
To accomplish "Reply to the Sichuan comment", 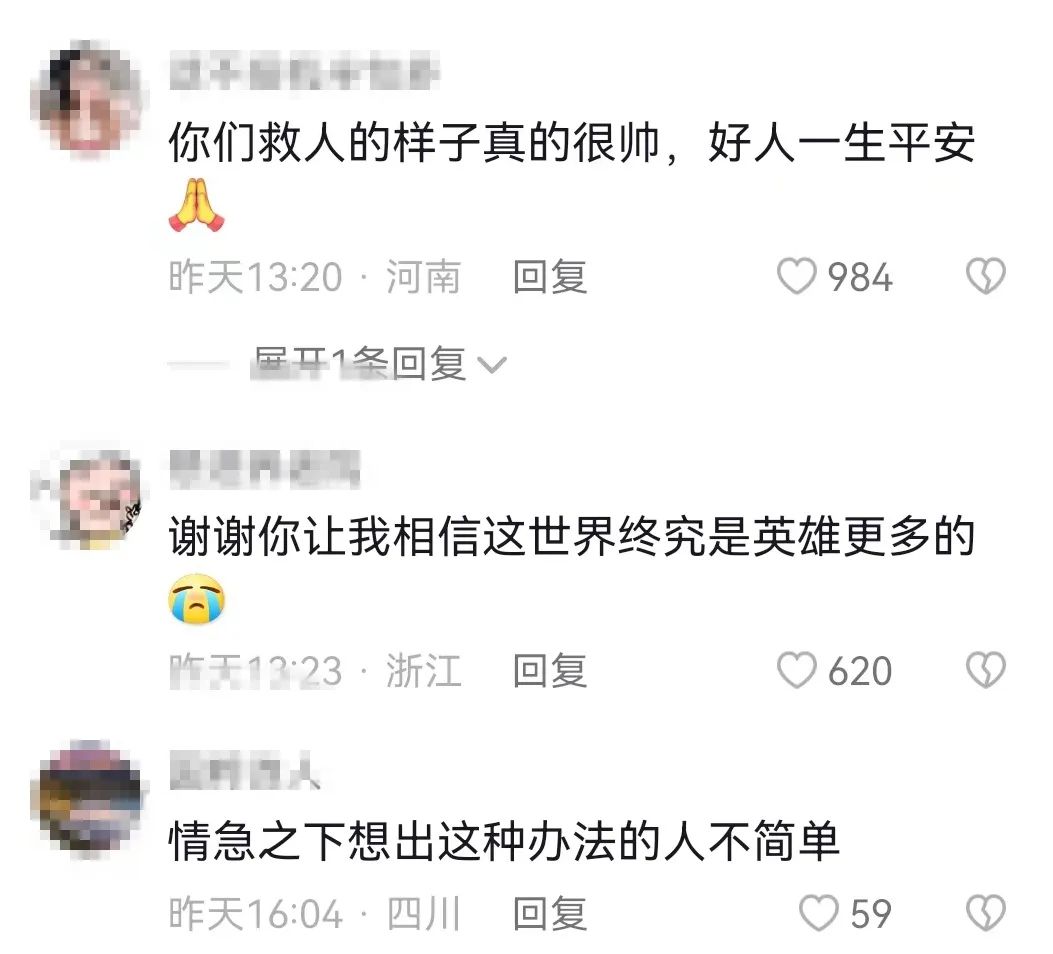I will [x=550, y=913].
